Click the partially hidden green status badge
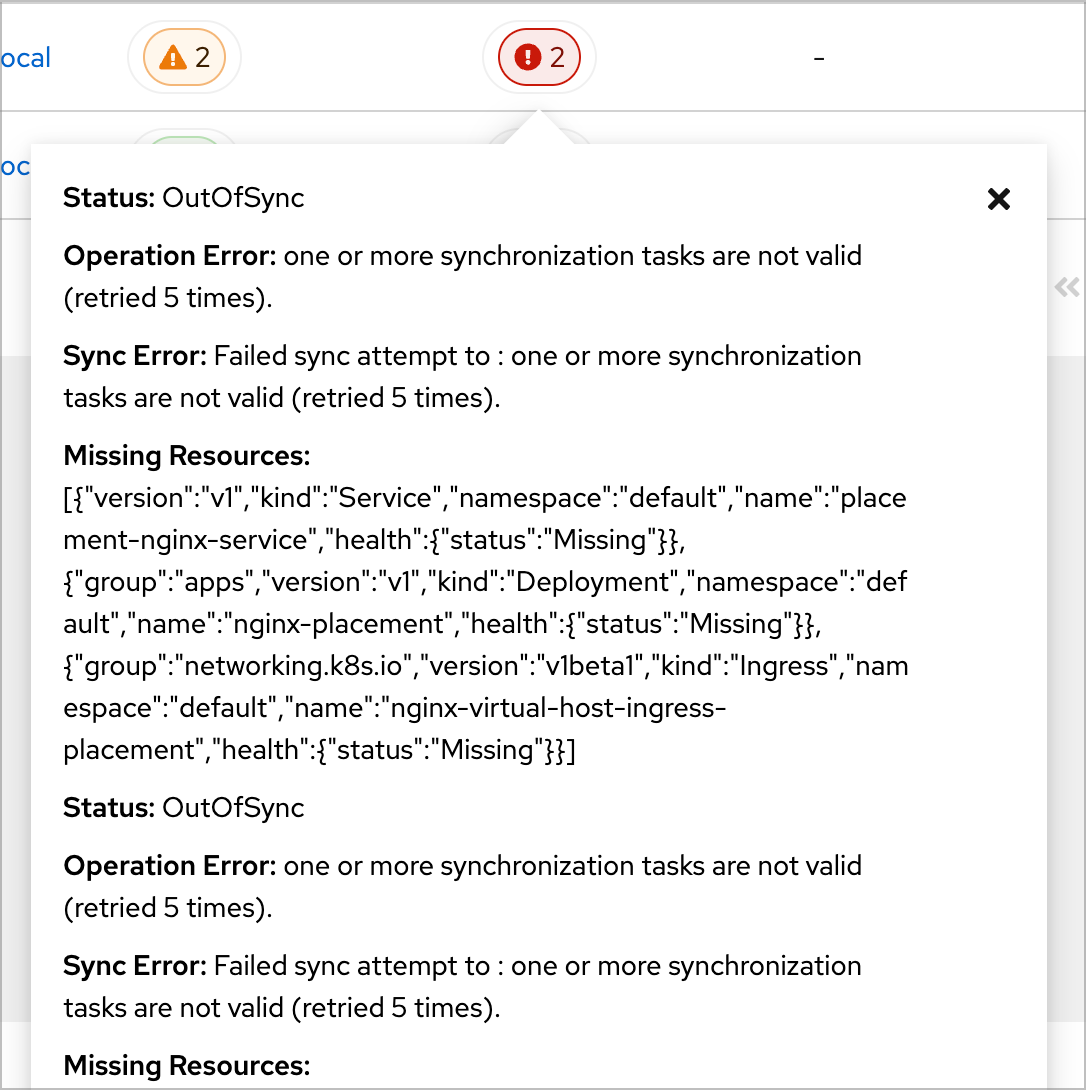The image size is (1086, 1090). point(185,140)
